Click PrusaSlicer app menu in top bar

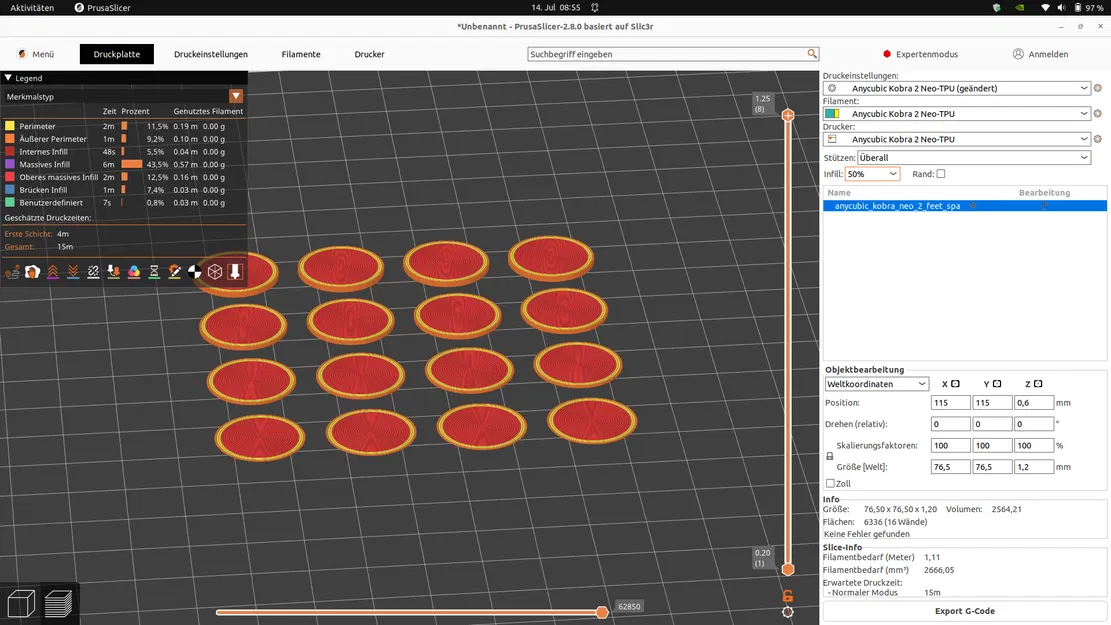click(x=103, y=8)
